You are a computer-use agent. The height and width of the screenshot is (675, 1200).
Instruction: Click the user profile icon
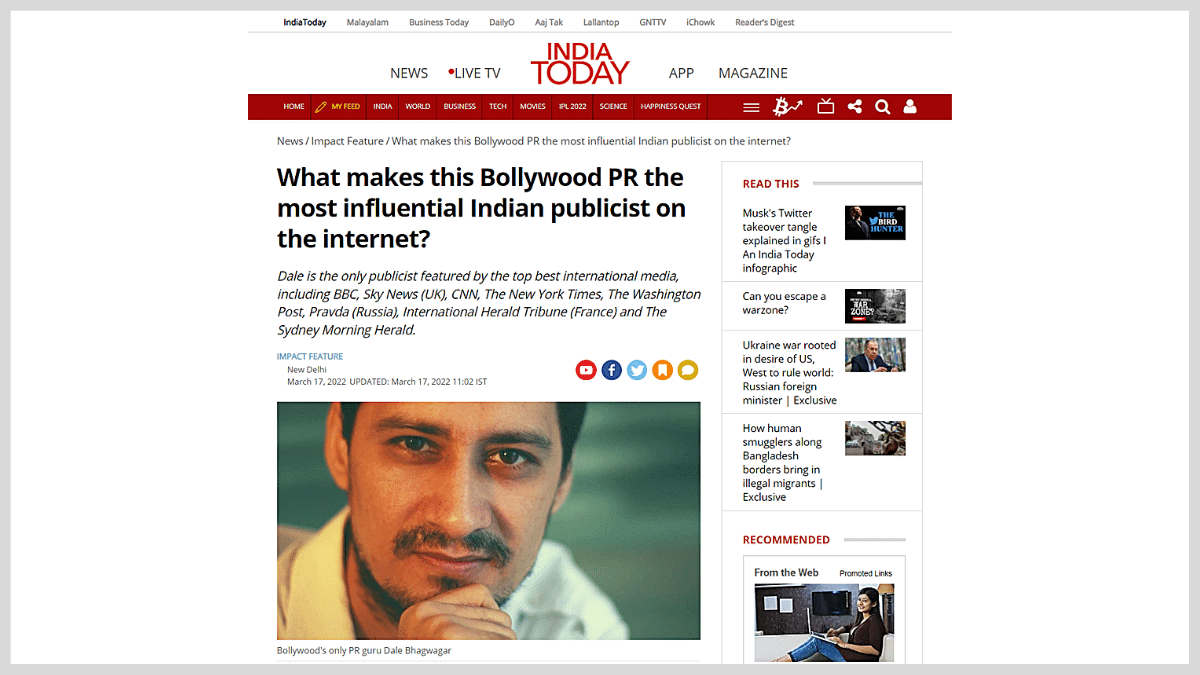910,107
